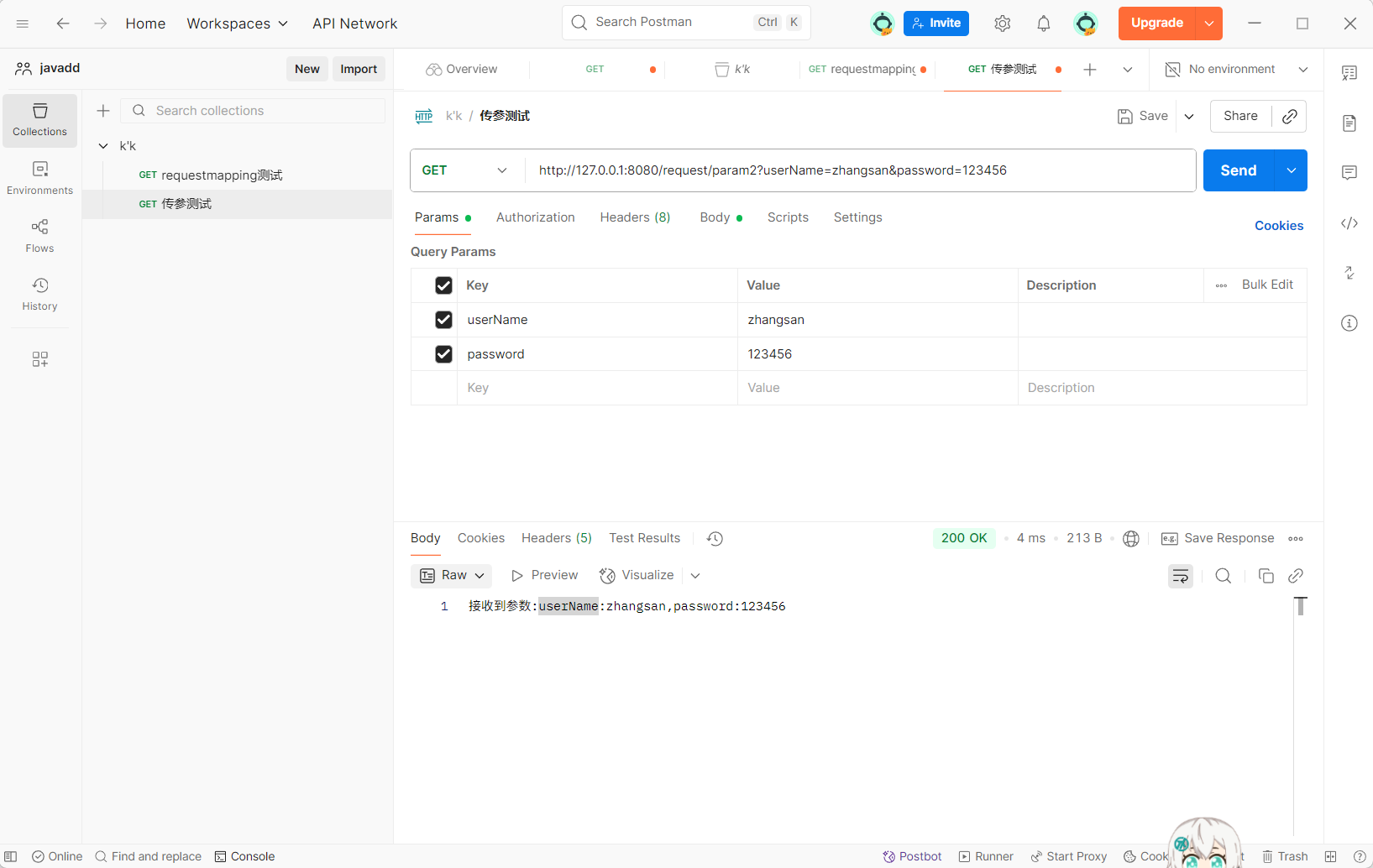Open the Visualize dropdown arrow
Viewport: 1373px width, 868px height.
695,576
